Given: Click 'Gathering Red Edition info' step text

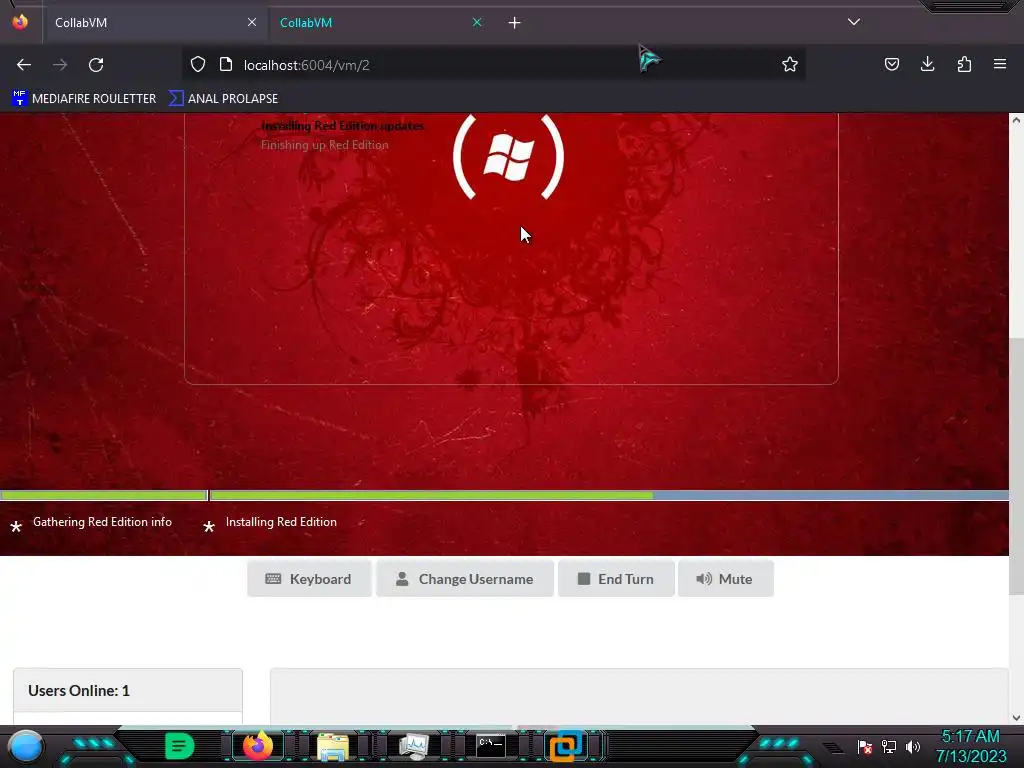Looking at the screenshot, I should (x=103, y=522).
